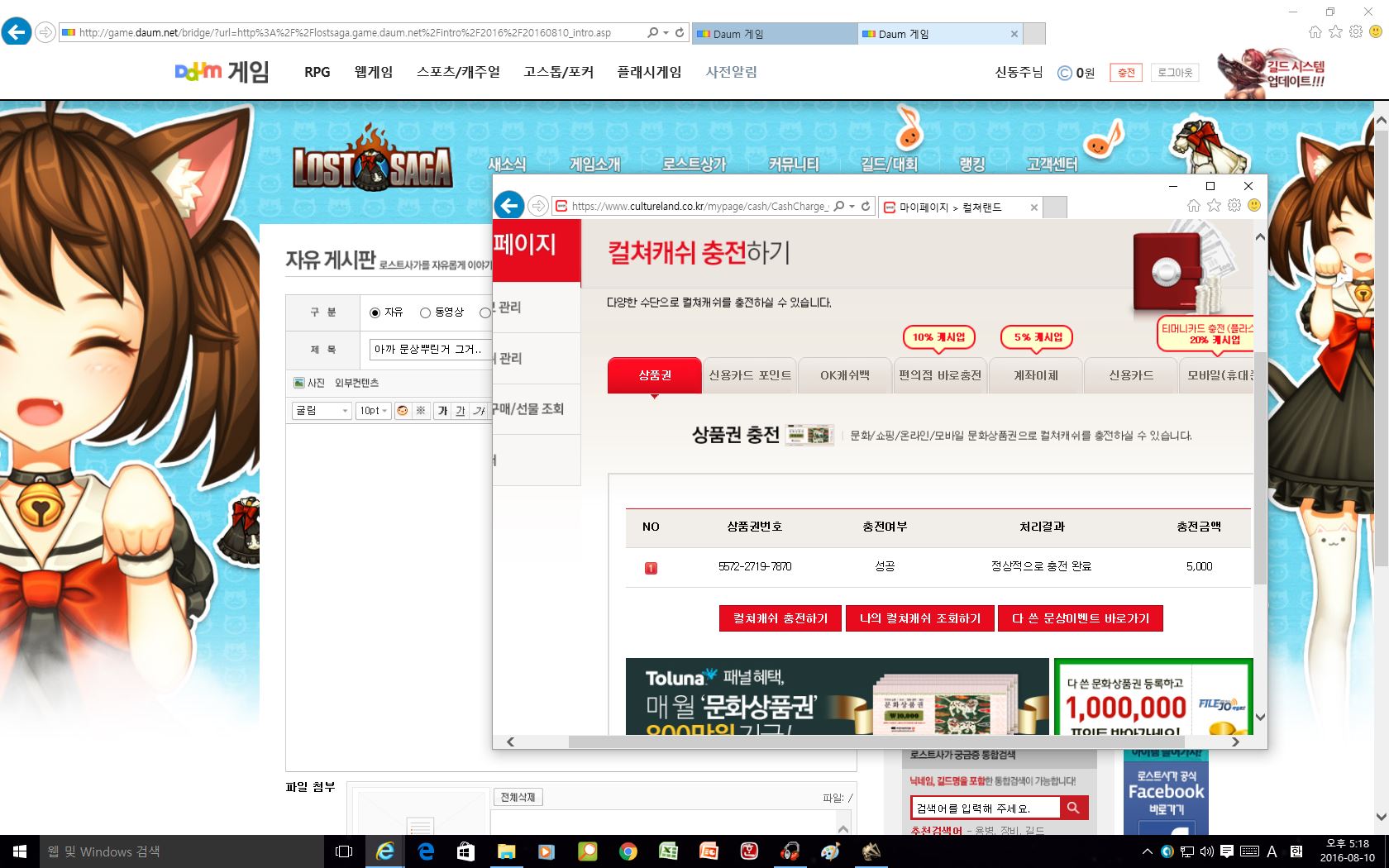1389x868 pixels.
Task: Open Excel from taskbar
Action: coord(668,851)
